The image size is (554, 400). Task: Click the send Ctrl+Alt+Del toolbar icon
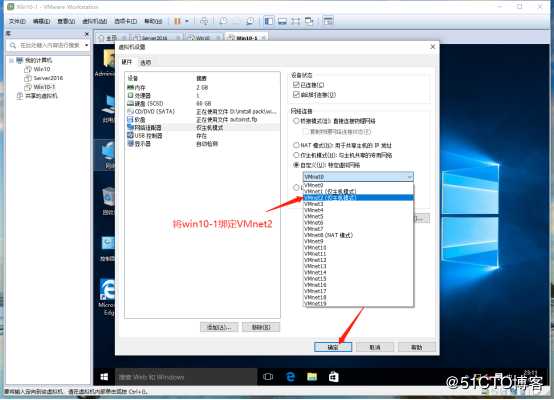coord(204,21)
